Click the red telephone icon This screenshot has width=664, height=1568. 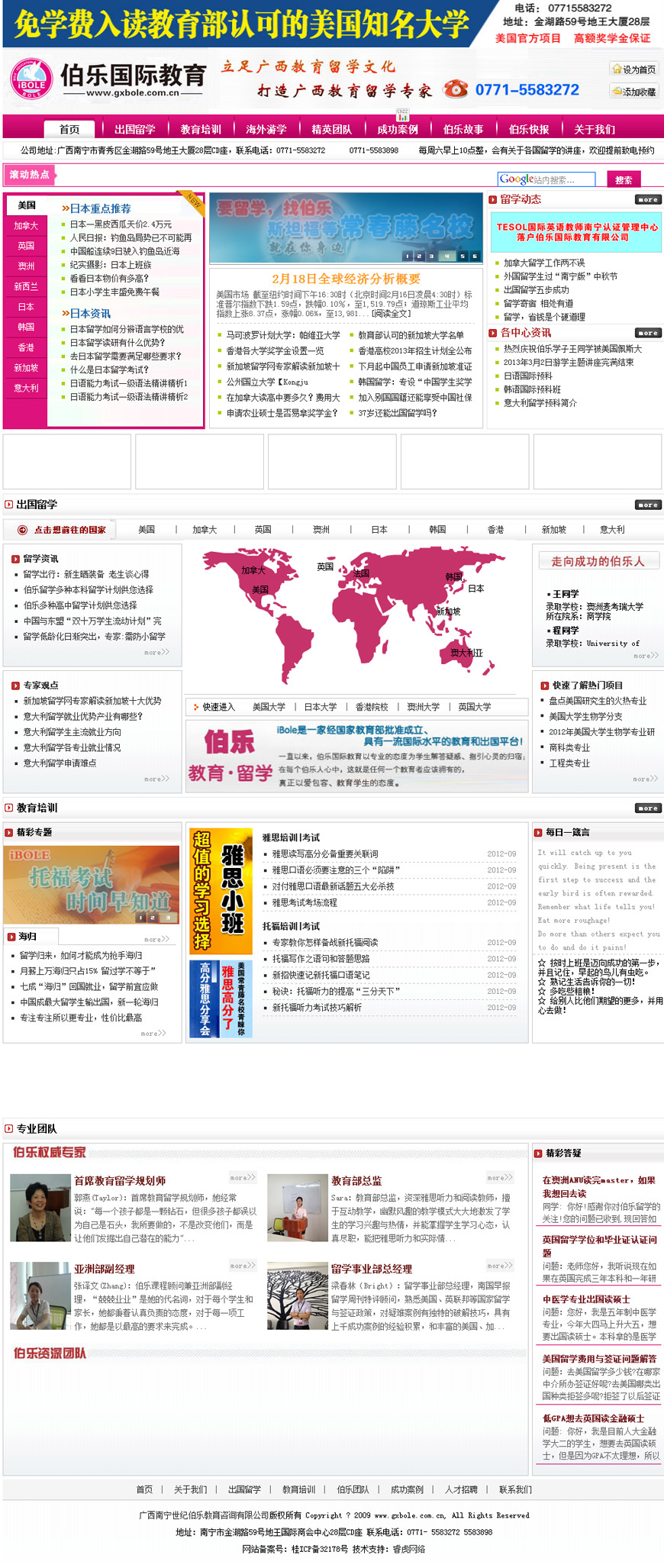pos(456,89)
